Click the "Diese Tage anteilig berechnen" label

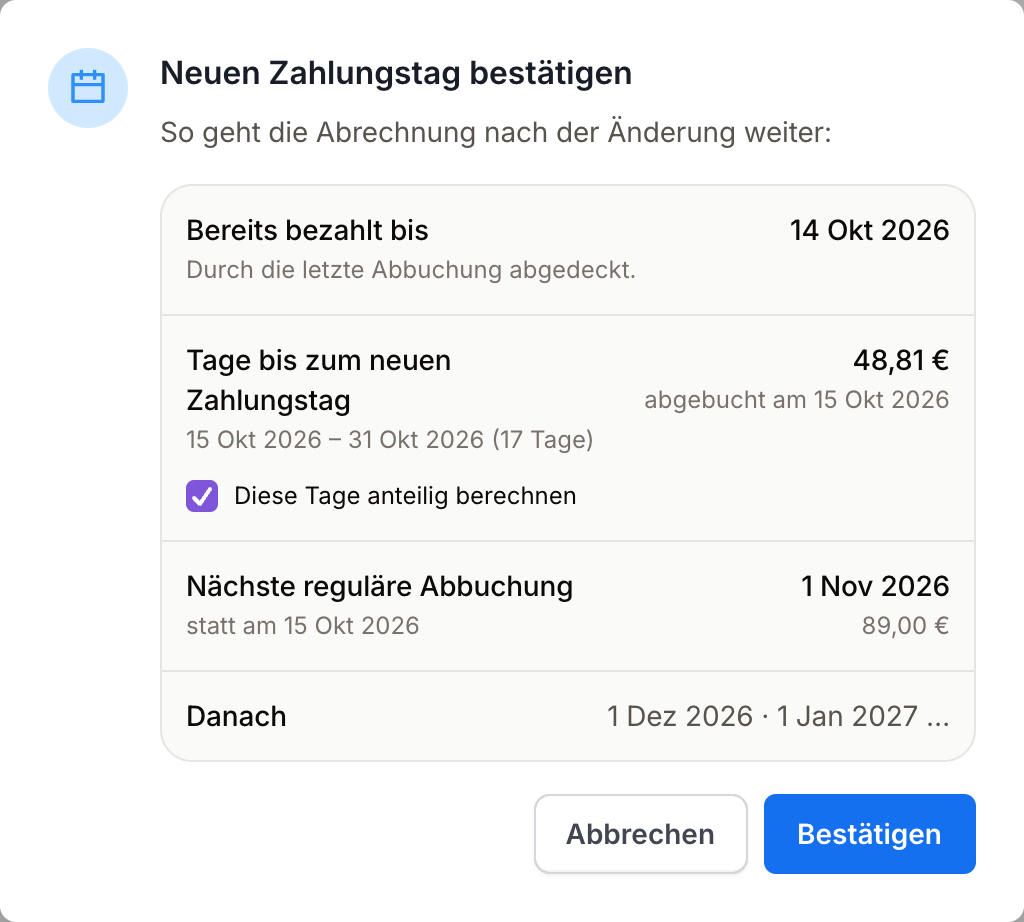[x=405, y=496]
